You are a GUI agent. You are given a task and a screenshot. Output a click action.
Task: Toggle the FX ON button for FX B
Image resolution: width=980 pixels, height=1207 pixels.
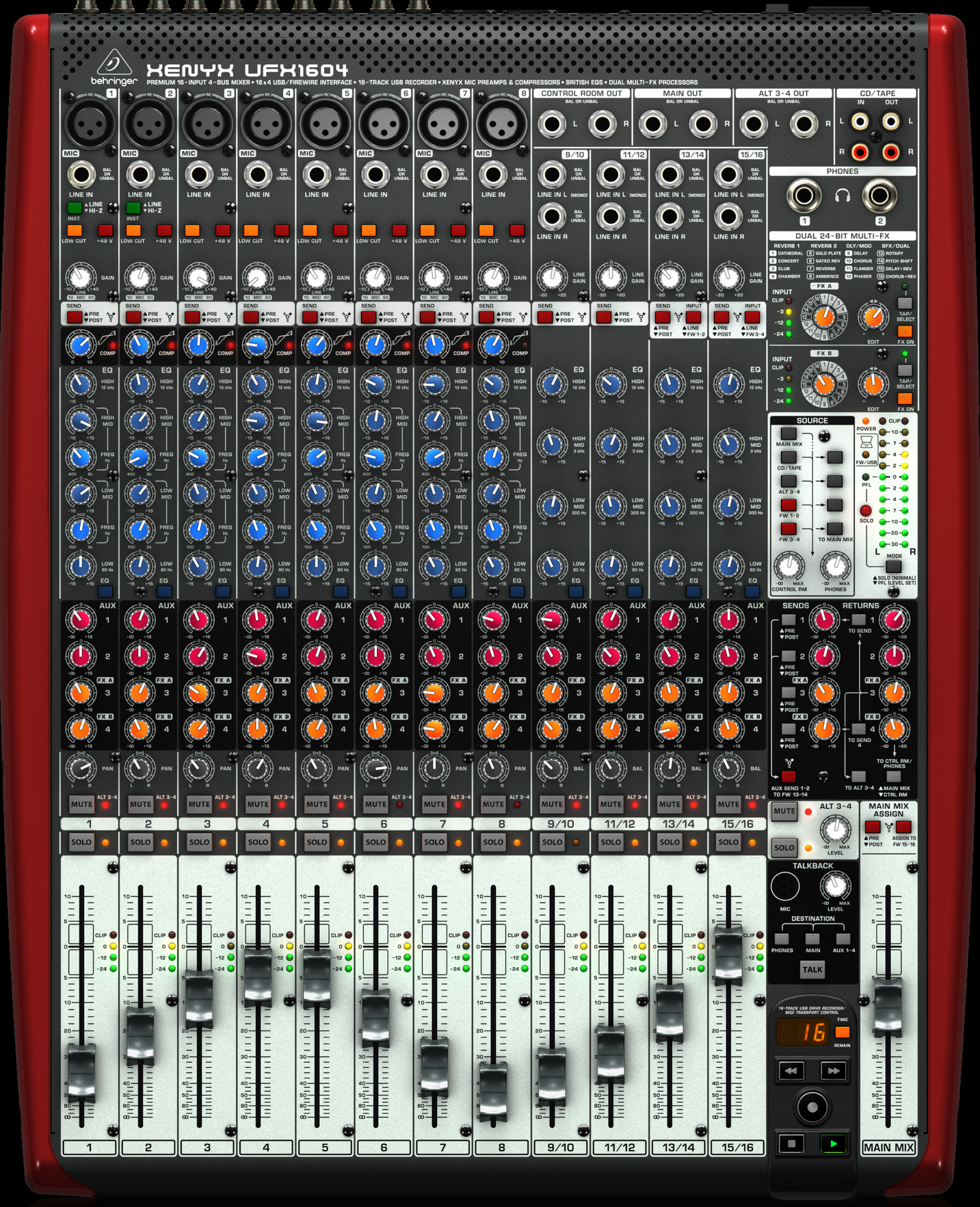click(905, 399)
